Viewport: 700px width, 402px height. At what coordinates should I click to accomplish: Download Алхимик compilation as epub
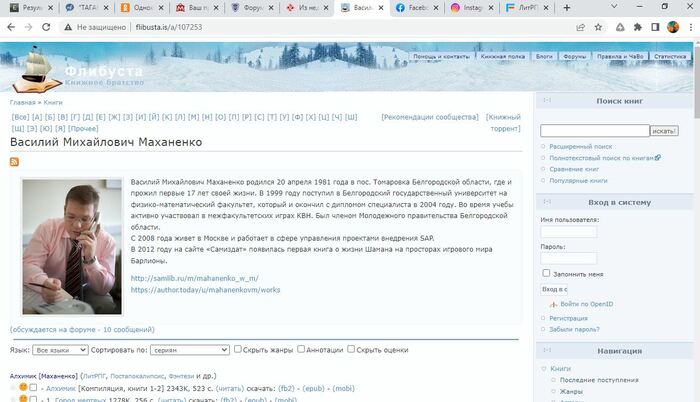click(313, 389)
